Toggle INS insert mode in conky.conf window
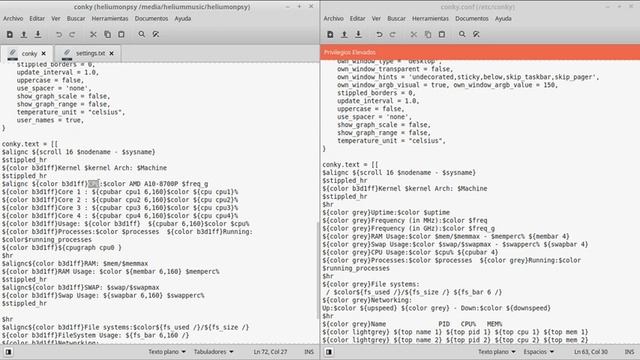 [629, 352]
